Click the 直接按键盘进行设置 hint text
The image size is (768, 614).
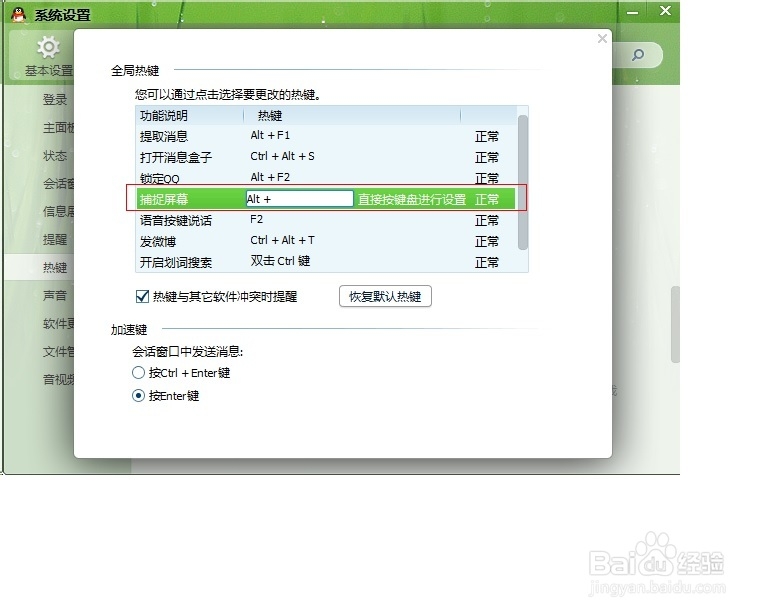[x=411, y=199]
